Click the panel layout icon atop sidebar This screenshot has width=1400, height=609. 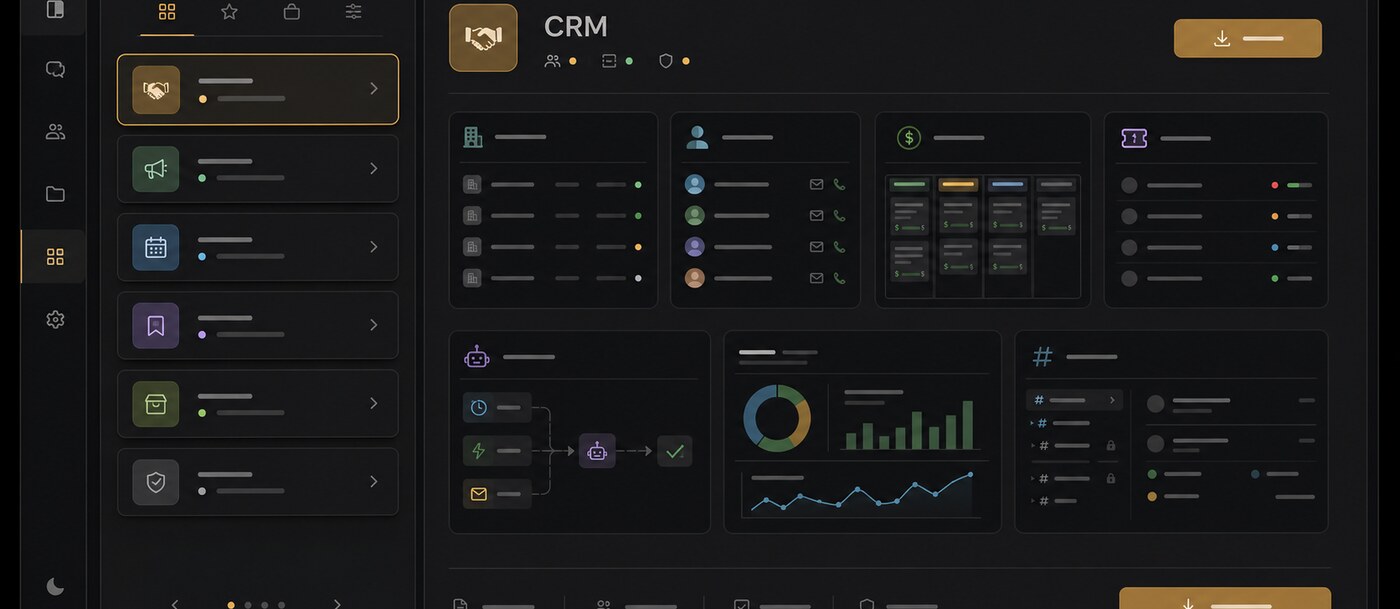pos(55,9)
